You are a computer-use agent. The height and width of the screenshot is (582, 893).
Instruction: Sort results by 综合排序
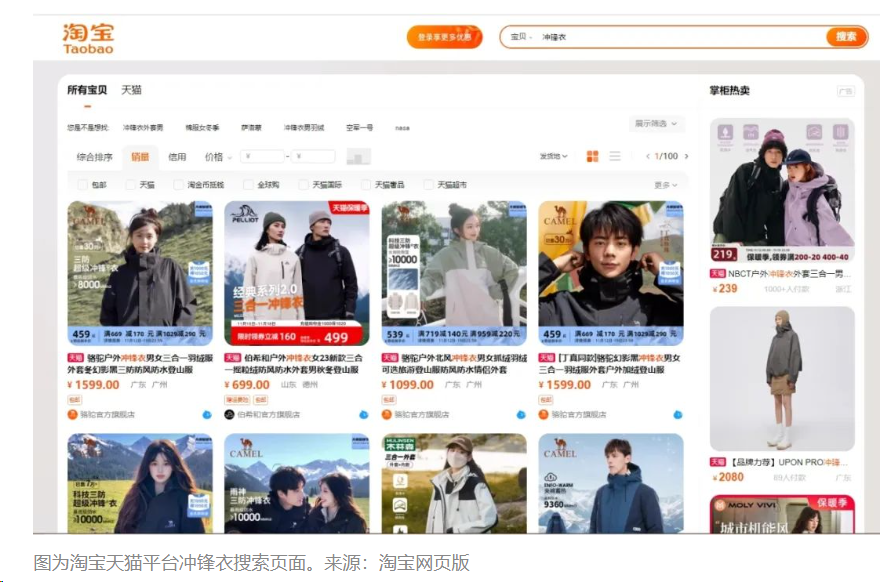95,157
